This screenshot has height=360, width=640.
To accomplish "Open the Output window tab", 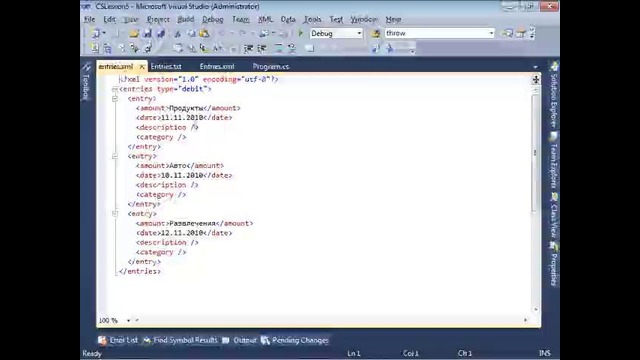I will pyautogui.click(x=240, y=340).
